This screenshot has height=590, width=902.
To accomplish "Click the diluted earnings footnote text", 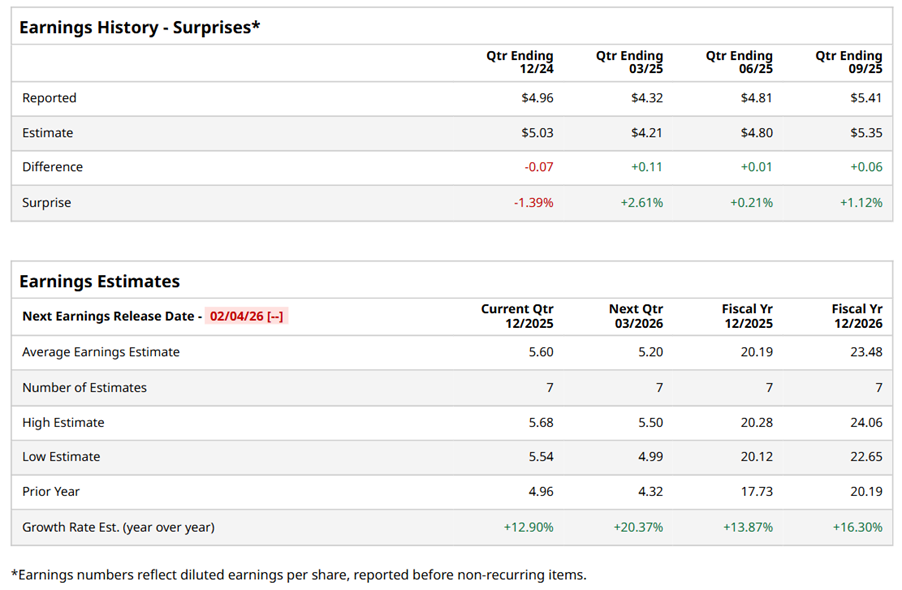I will [298, 574].
